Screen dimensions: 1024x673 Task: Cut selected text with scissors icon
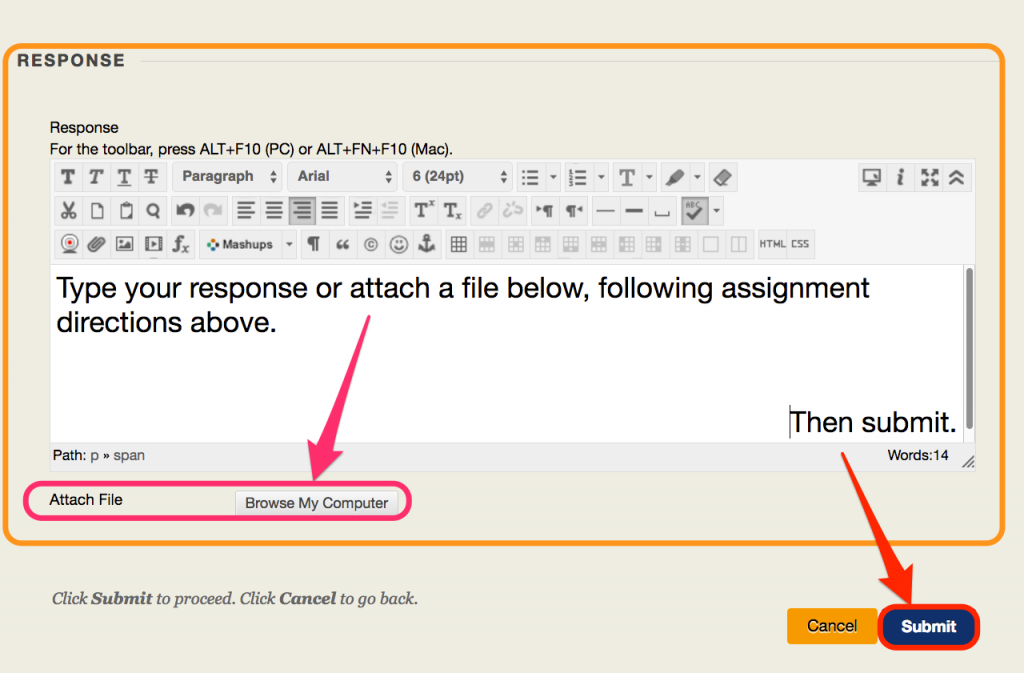(x=68, y=211)
